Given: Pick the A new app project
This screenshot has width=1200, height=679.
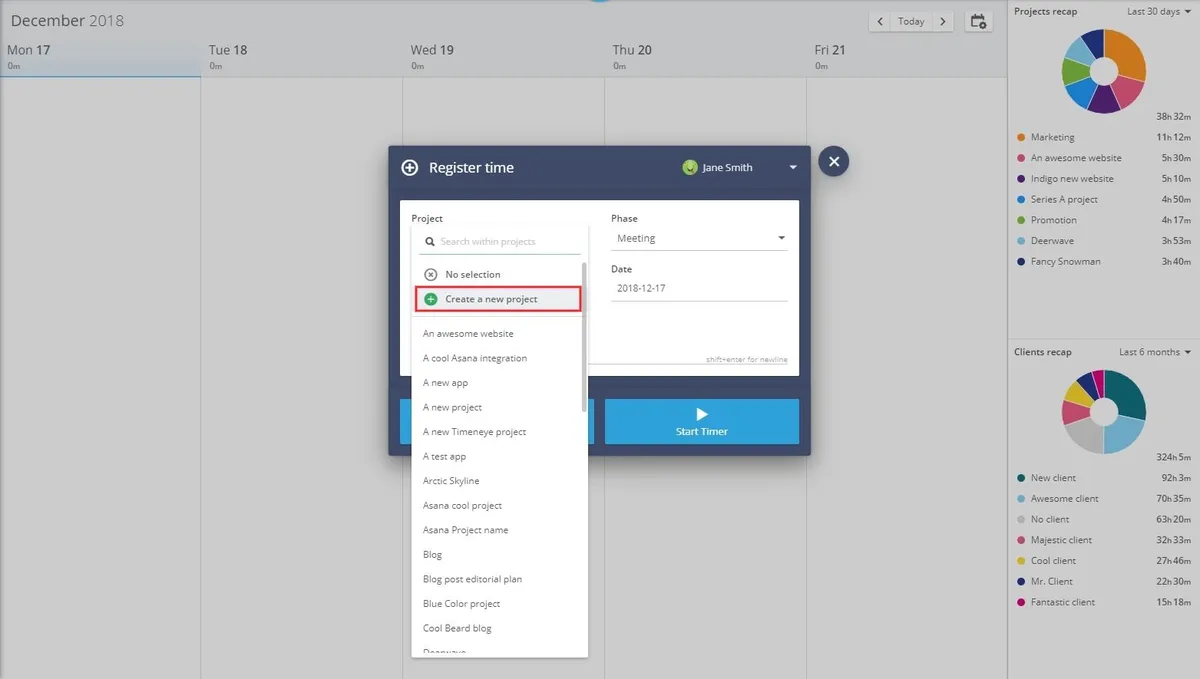Looking at the screenshot, I should [x=445, y=383].
